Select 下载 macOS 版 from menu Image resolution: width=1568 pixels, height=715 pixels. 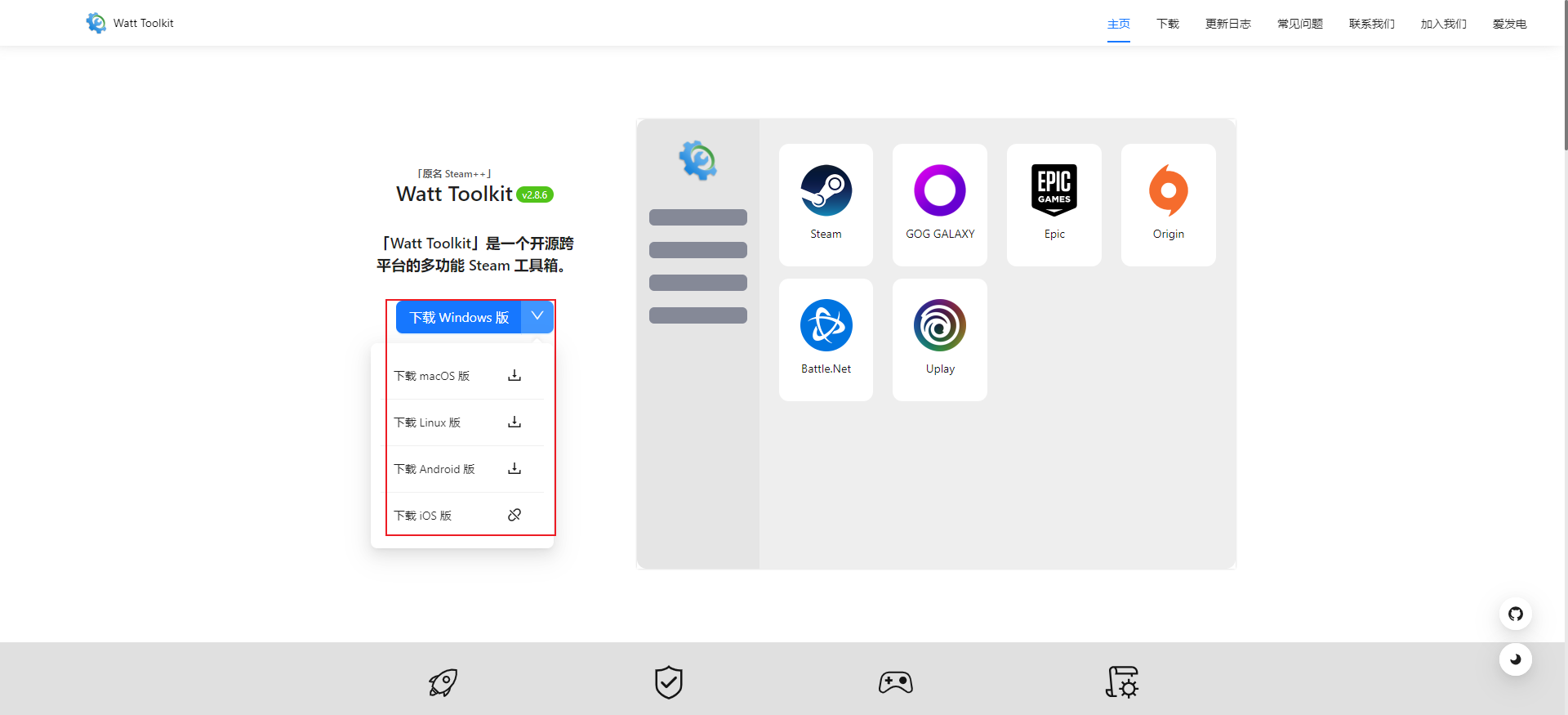(x=431, y=376)
